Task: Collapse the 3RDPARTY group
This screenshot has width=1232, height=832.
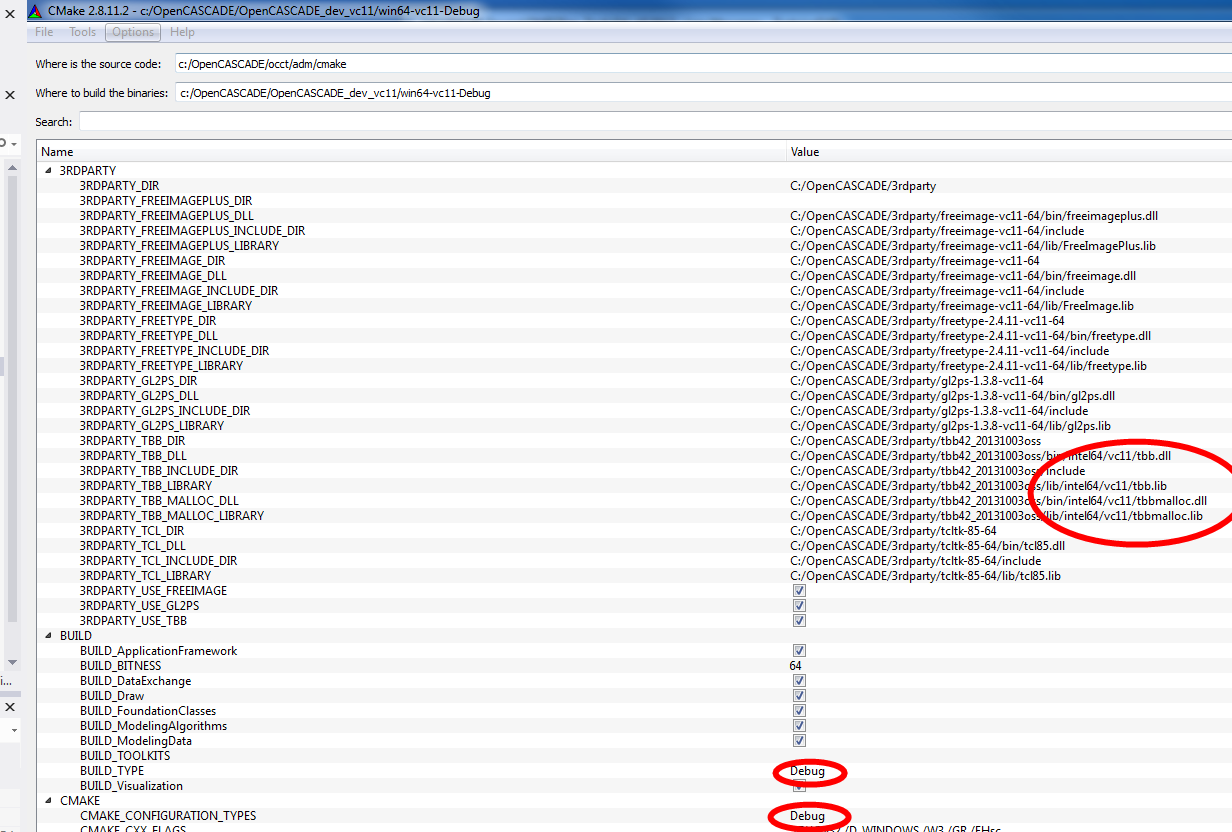Action: pyautogui.click(x=48, y=171)
